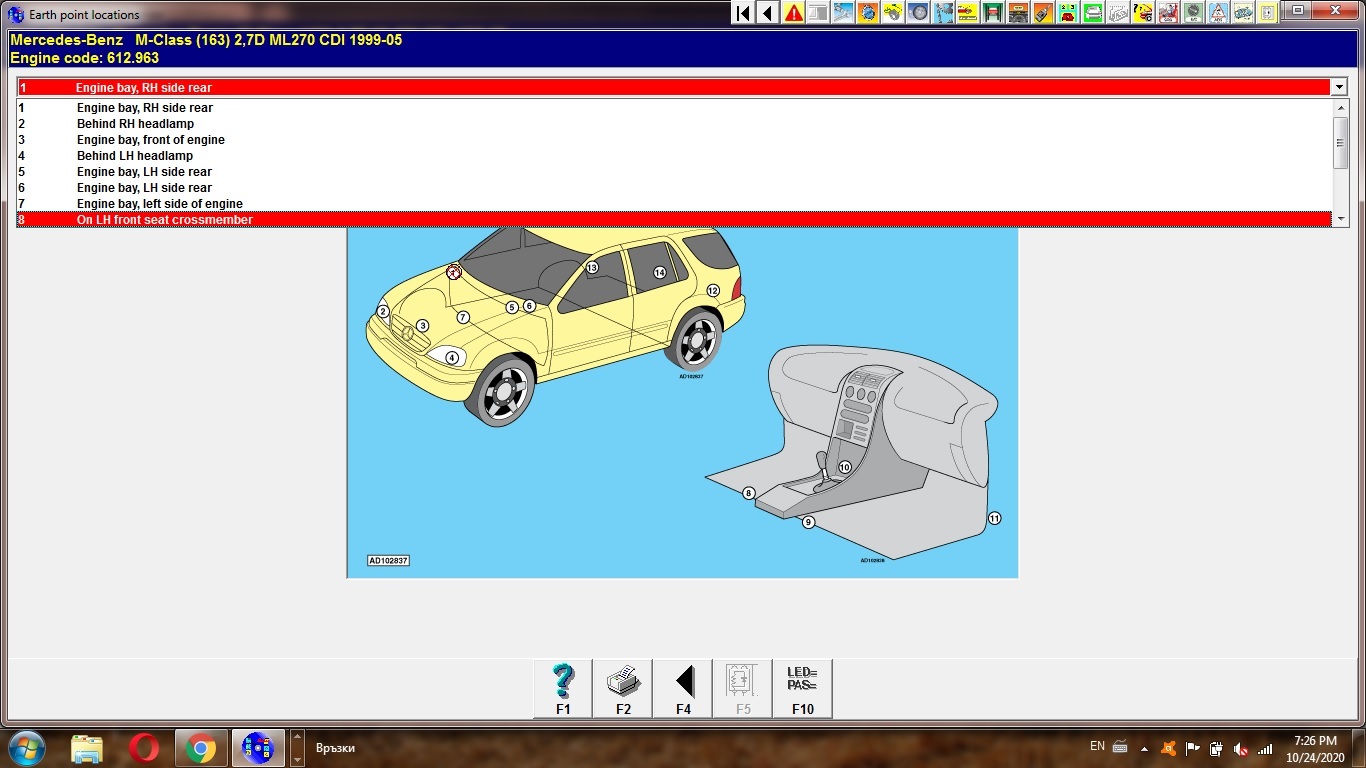Screen dimensions: 1366x768
Task: Open the Windows Start menu
Action: coord(27,748)
